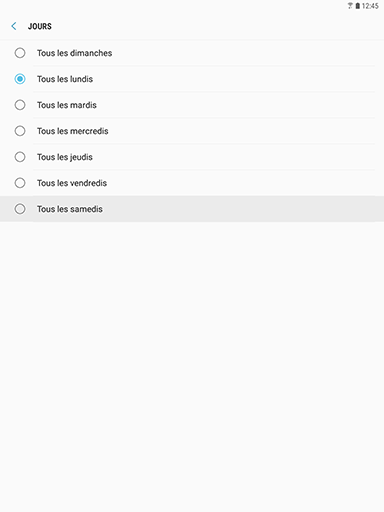Viewport: 384px width, 512px height.
Task: Tap the Tous les dimanches label
Action: point(74,53)
